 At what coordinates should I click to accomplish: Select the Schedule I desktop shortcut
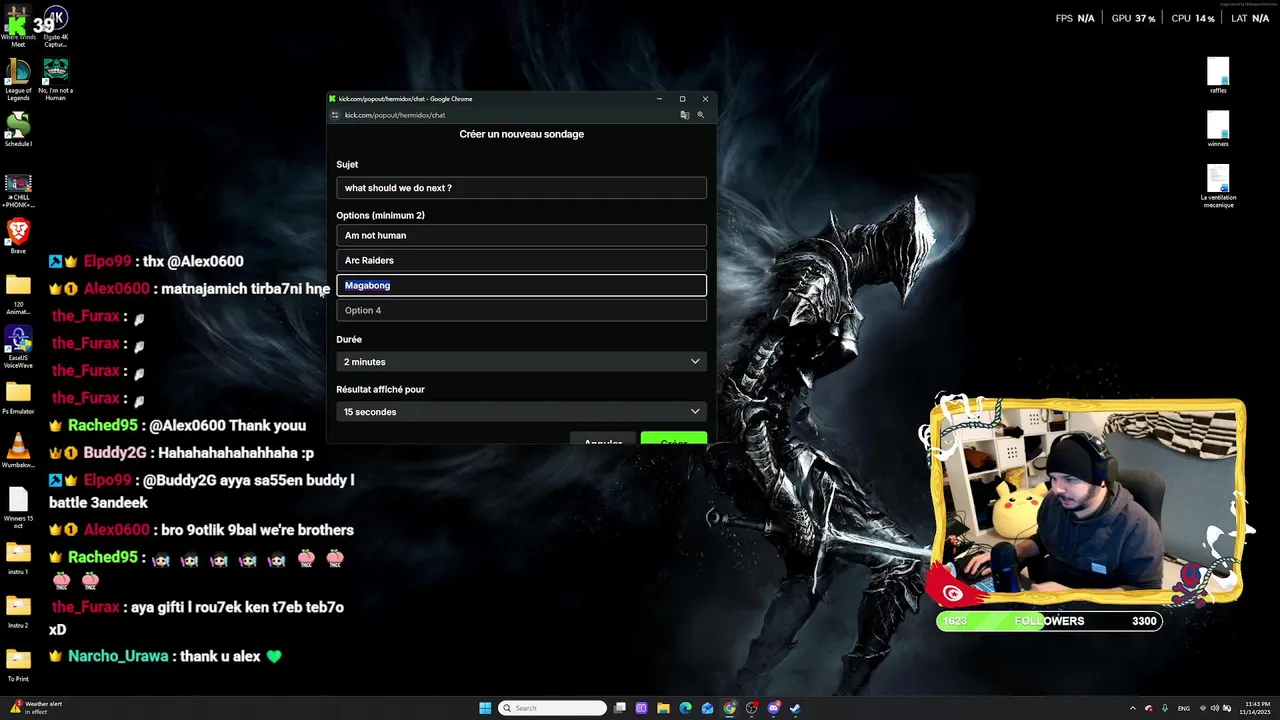(x=18, y=130)
